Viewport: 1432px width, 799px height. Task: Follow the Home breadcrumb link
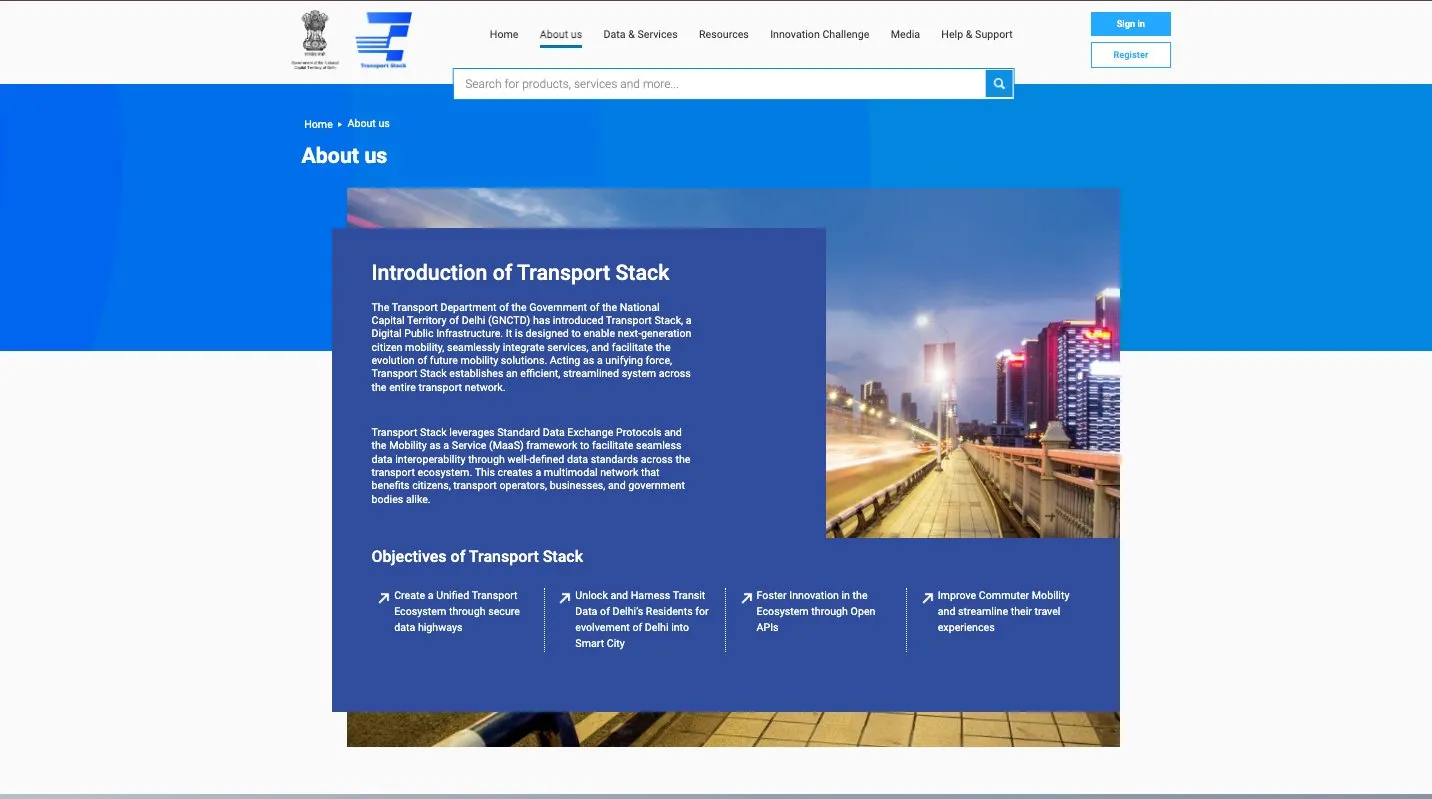click(x=318, y=124)
